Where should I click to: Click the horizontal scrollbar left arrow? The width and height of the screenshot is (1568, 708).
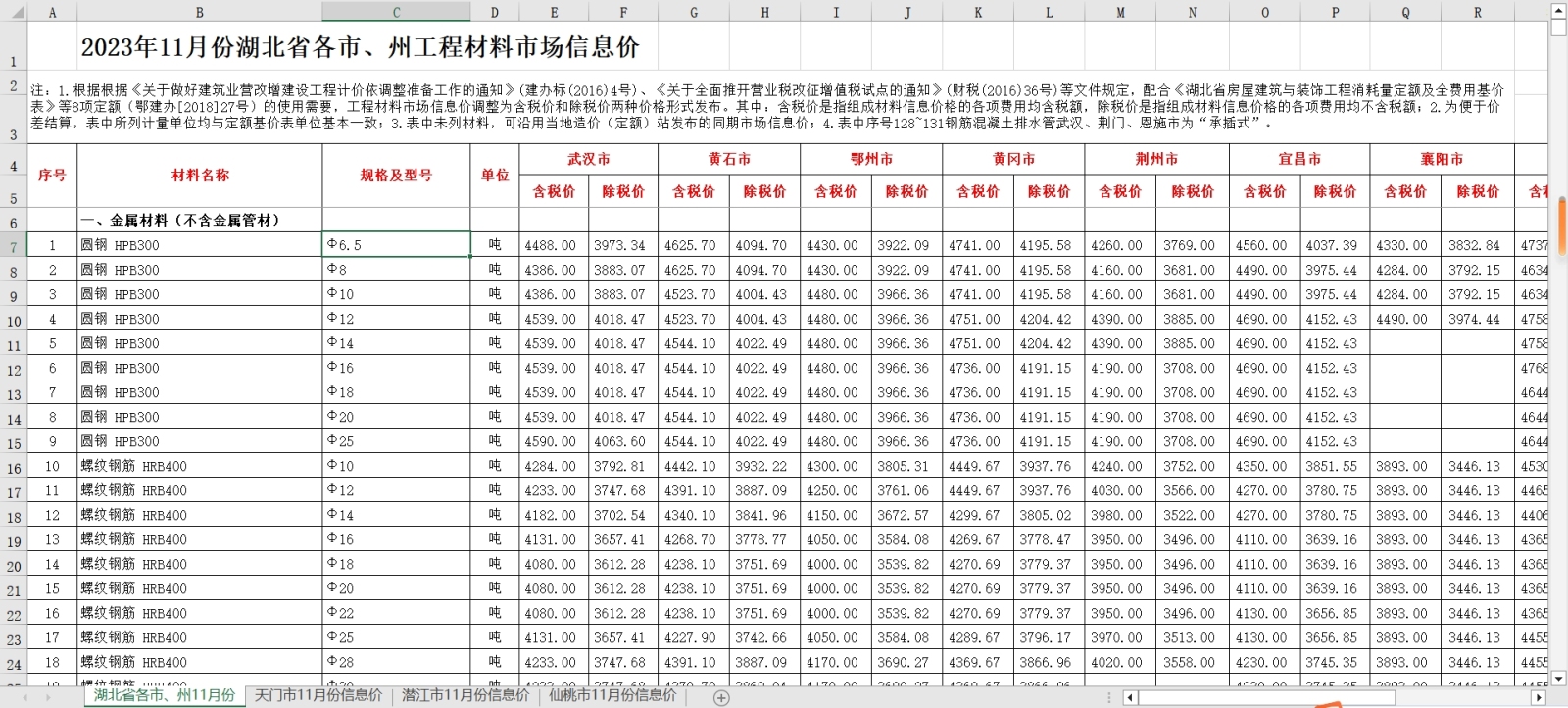[x=1130, y=697]
